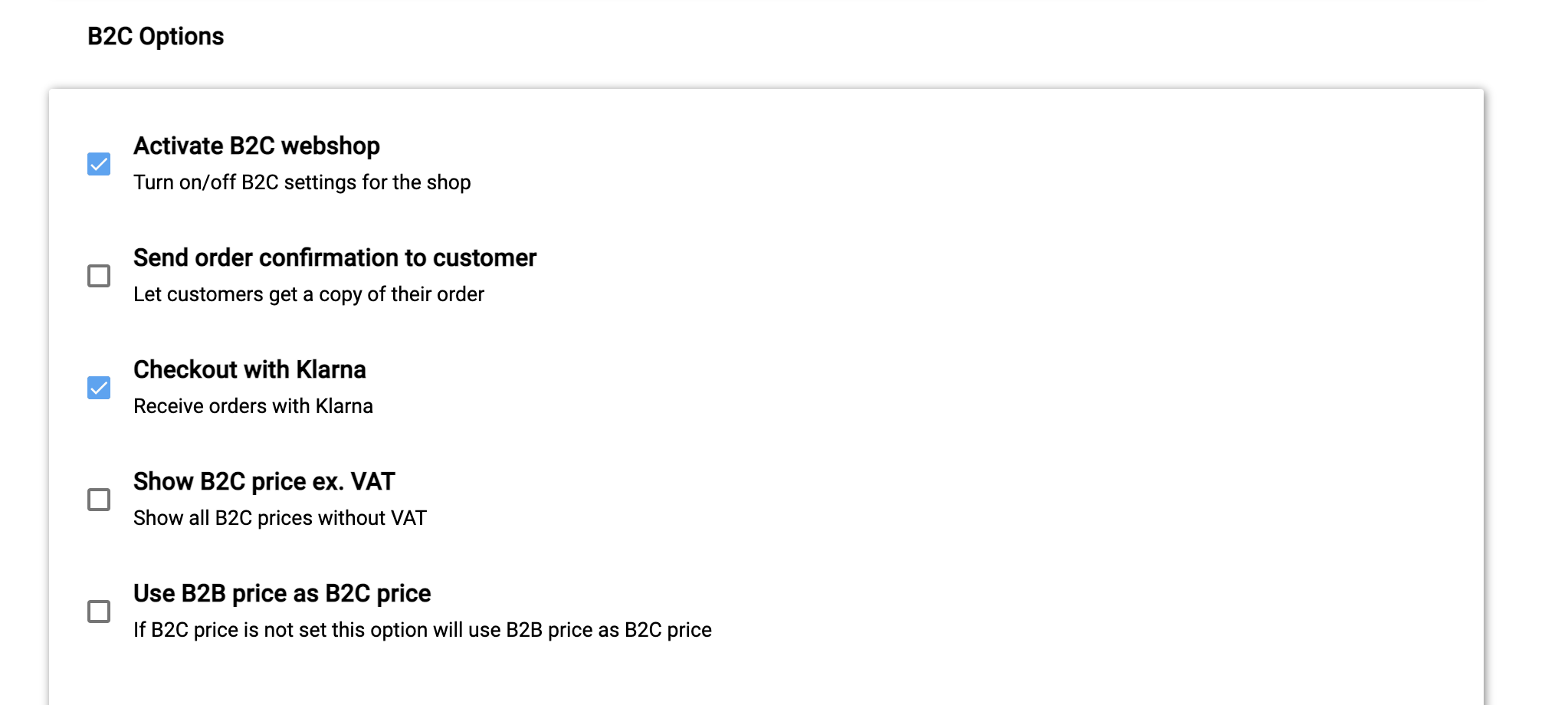Click 'Show all B2C prices without VAT' description
This screenshot has width=1568, height=705.
pos(279,518)
